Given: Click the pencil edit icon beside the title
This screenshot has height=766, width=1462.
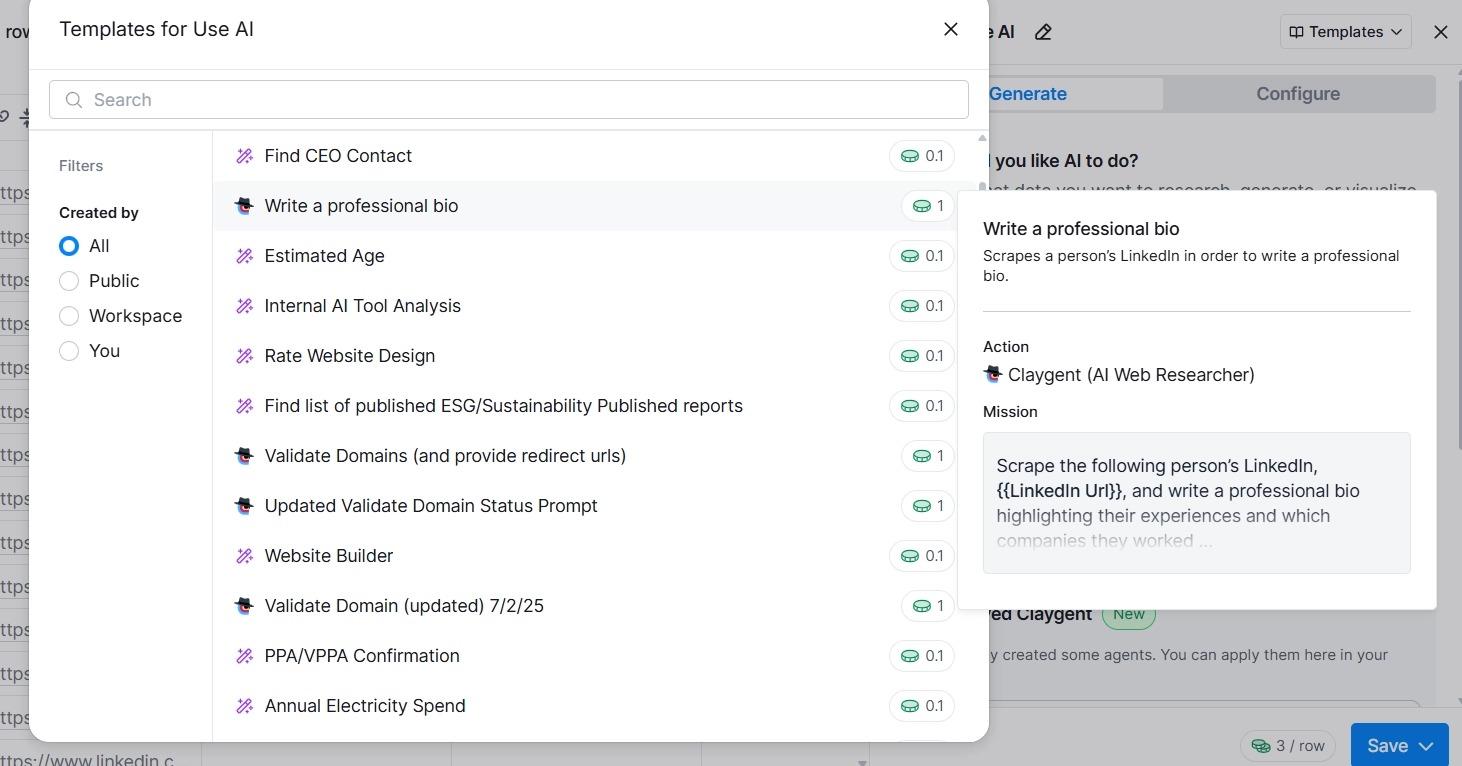Looking at the screenshot, I should click(x=1043, y=32).
